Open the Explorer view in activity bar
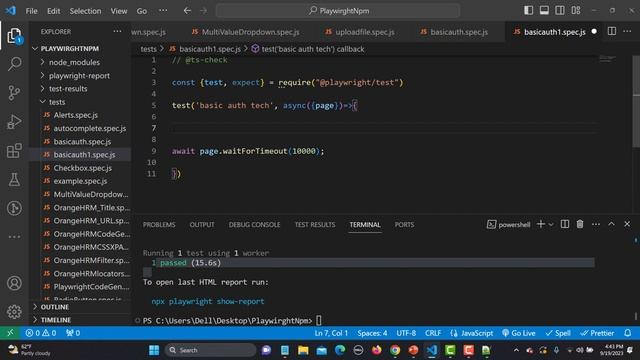This screenshot has height=360, width=640. coord(14,36)
